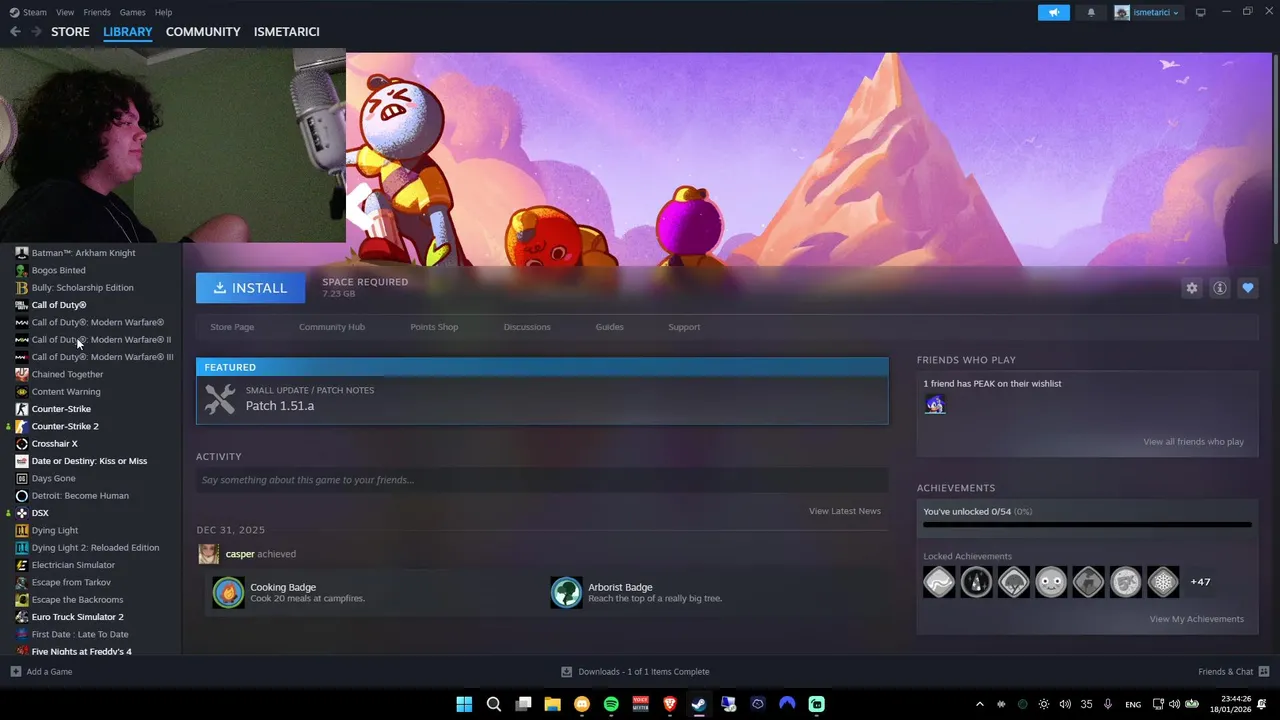This screenshot has height=720, width=1280.
Task: Open the Friends menu
Action: [97, 12]
